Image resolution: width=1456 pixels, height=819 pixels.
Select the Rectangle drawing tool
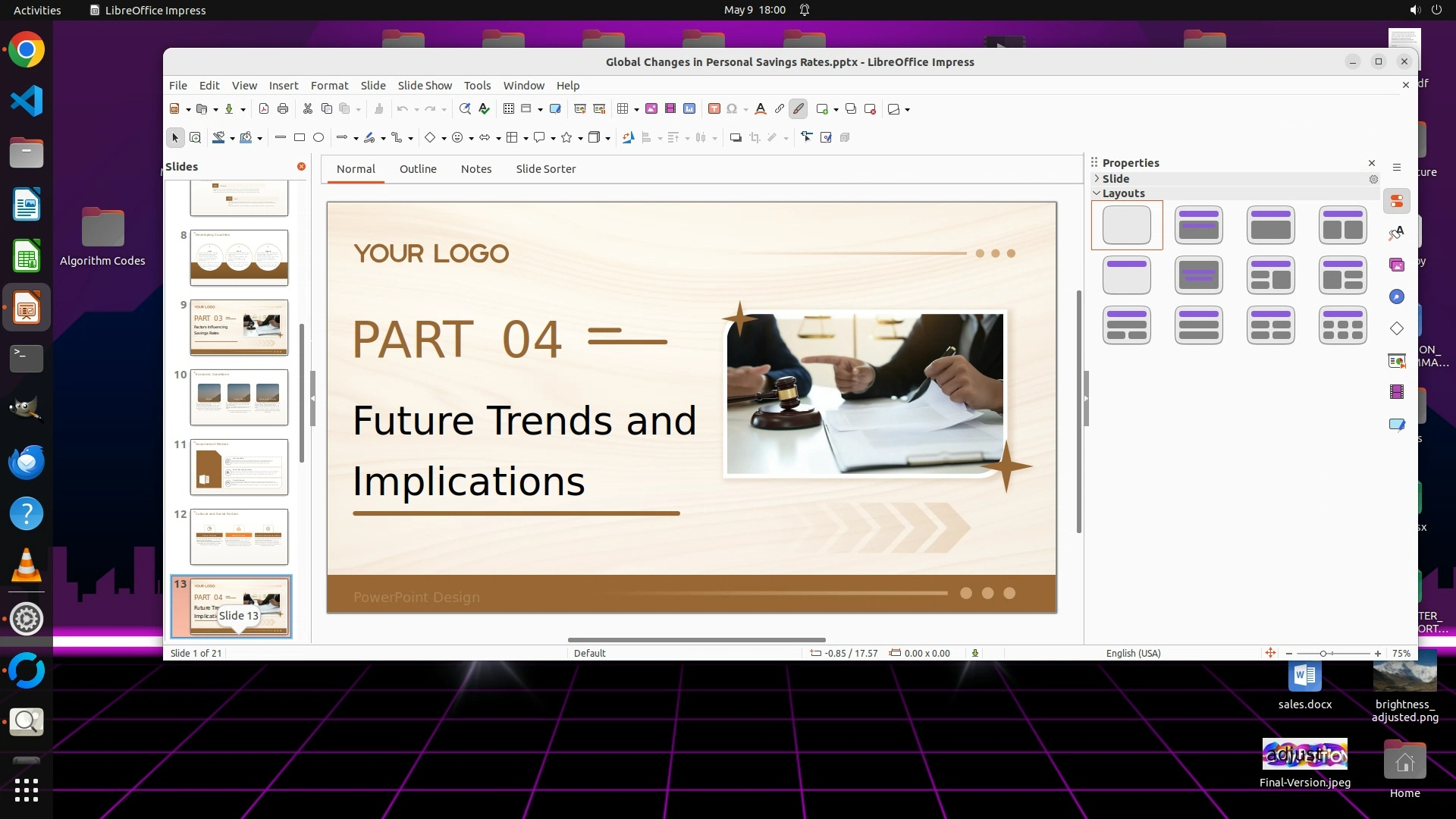point(300,138)
